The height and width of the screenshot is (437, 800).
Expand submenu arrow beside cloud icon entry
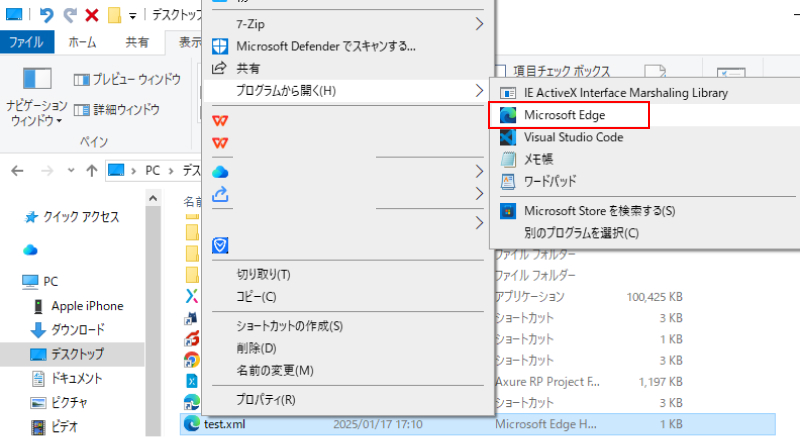coord(479,171)
